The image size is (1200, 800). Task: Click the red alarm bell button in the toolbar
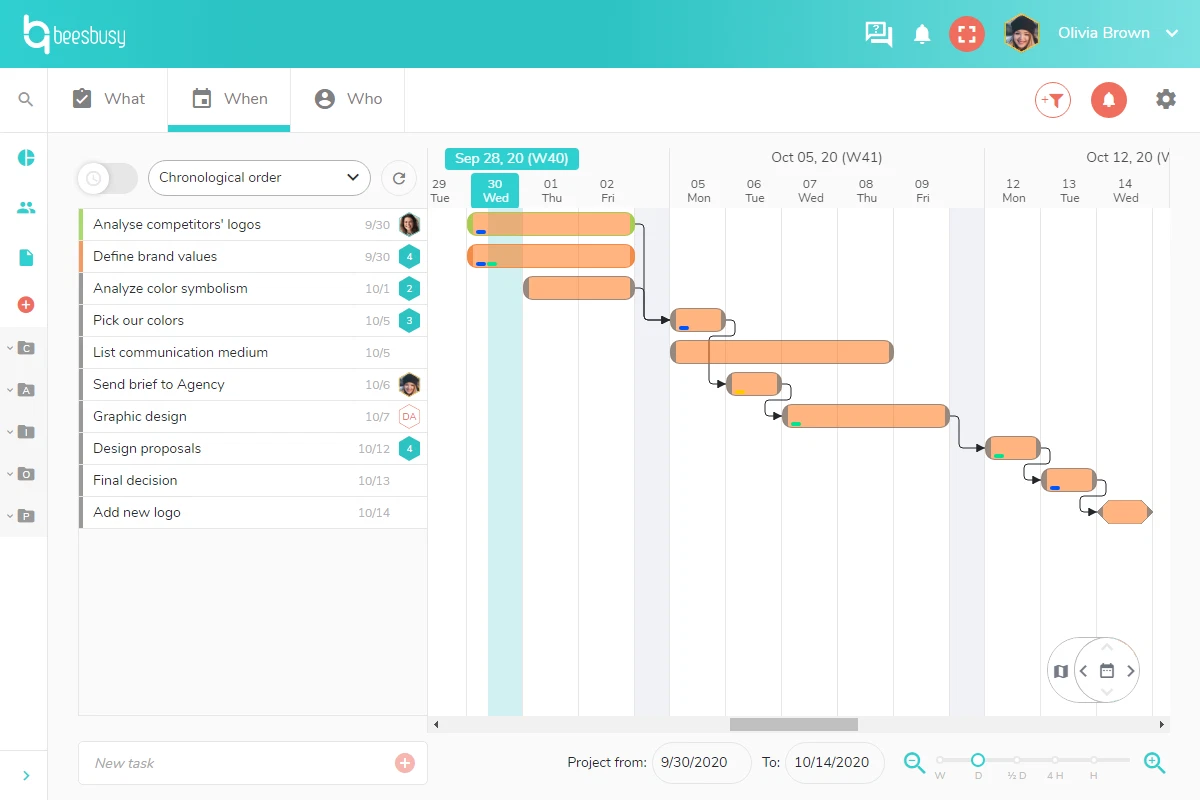[1108, 101]
